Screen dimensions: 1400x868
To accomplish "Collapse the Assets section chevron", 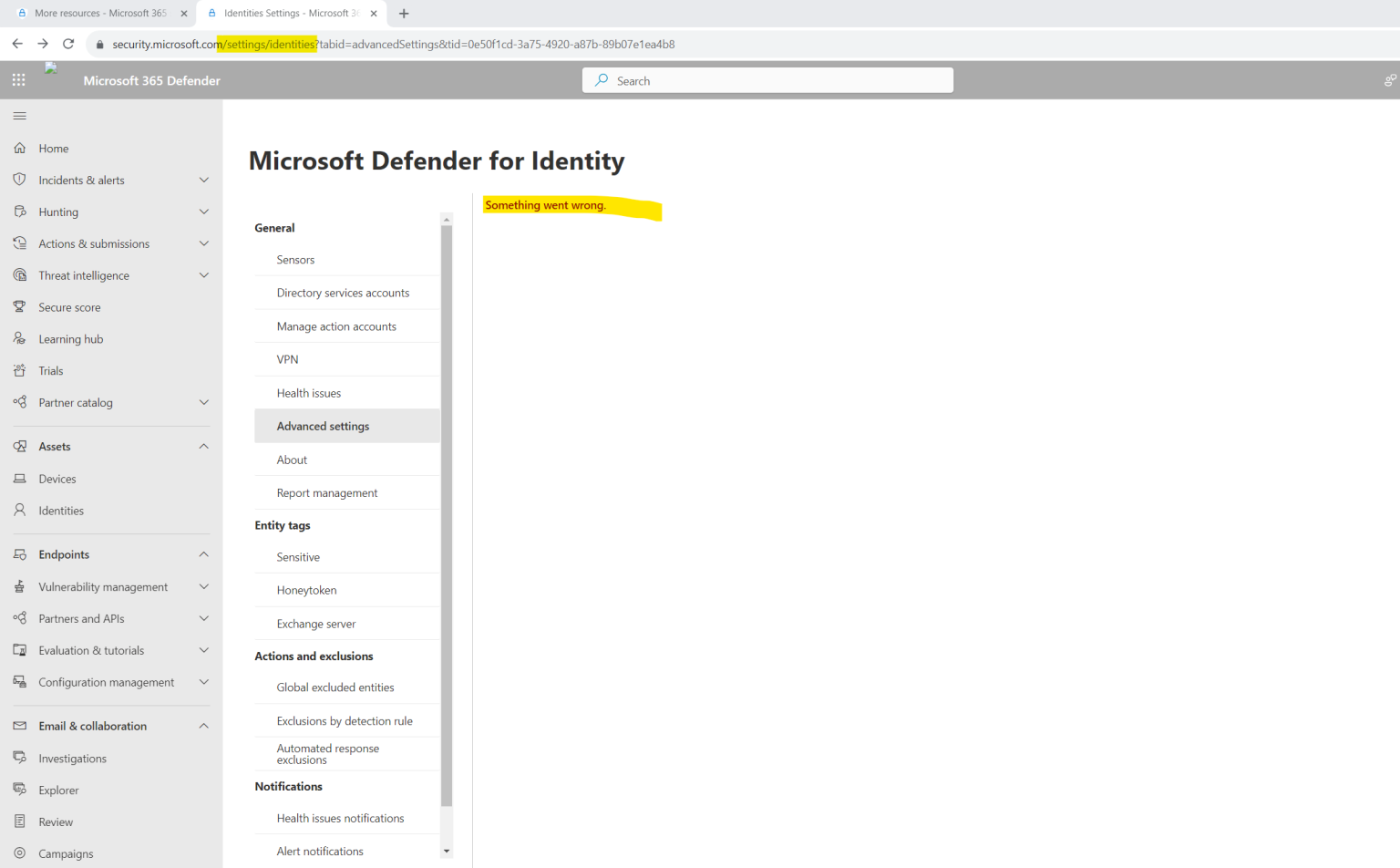I will tap(205, 446).
